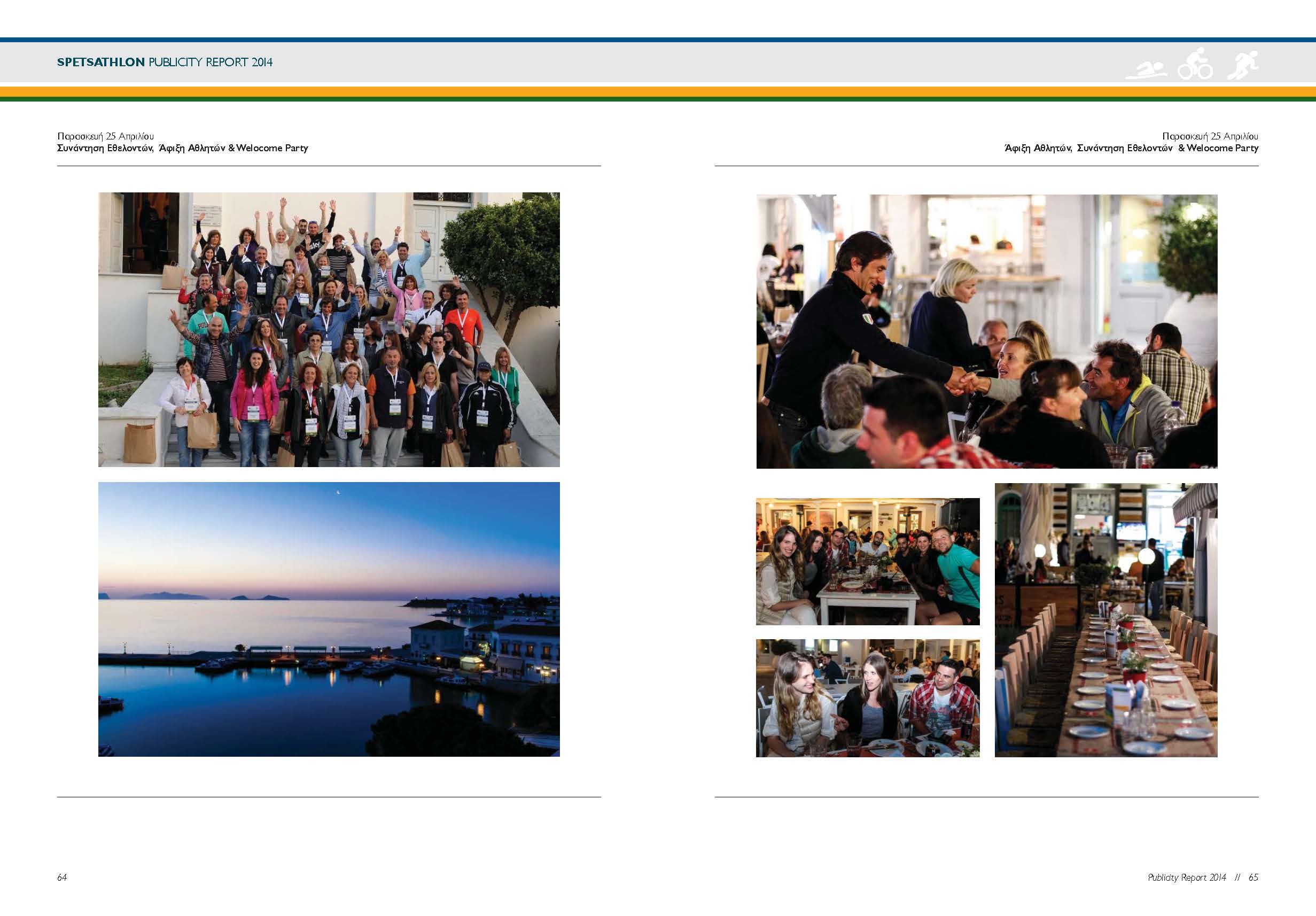This screenshot has width=1316, height=916.
Task: Click the SPETSATHLON PUBLICITY REPORT 2014 title
Action: click(x=165, y=62)
